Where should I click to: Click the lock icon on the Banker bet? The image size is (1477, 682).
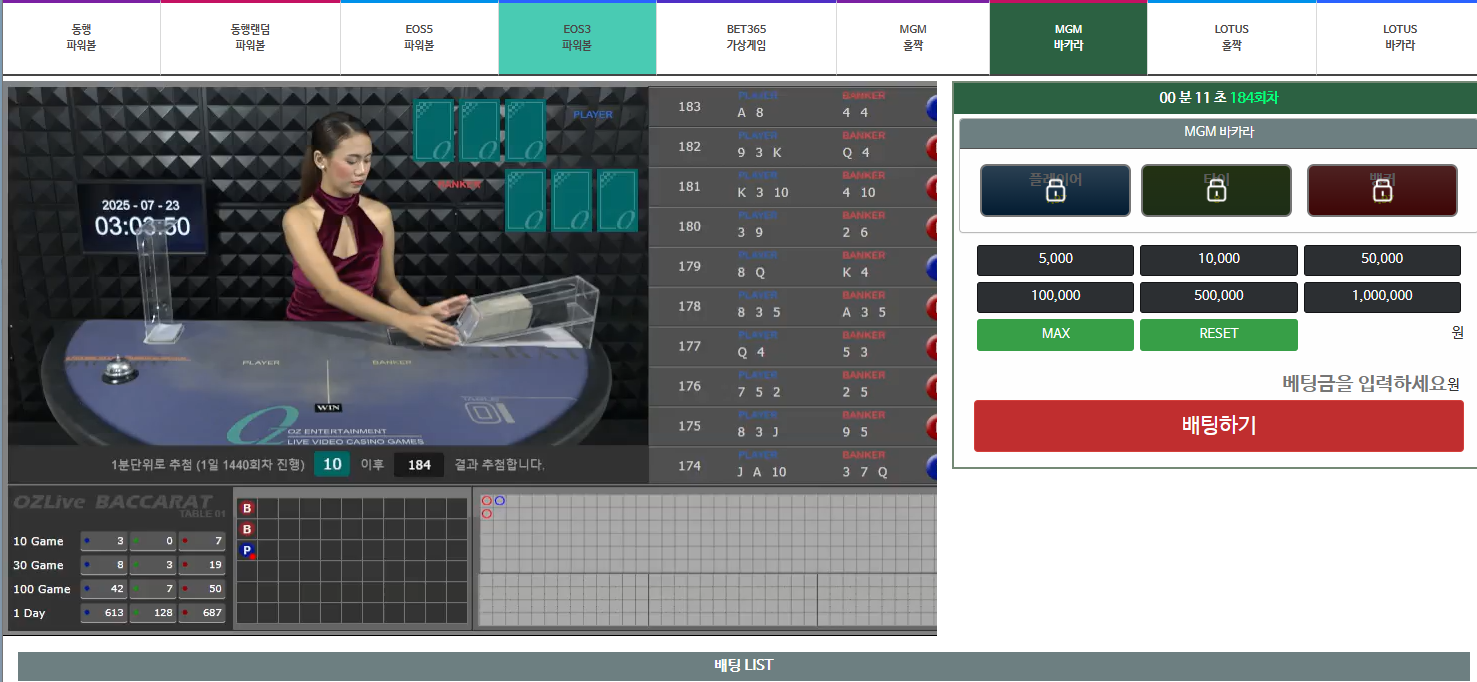pos(1382,191)
